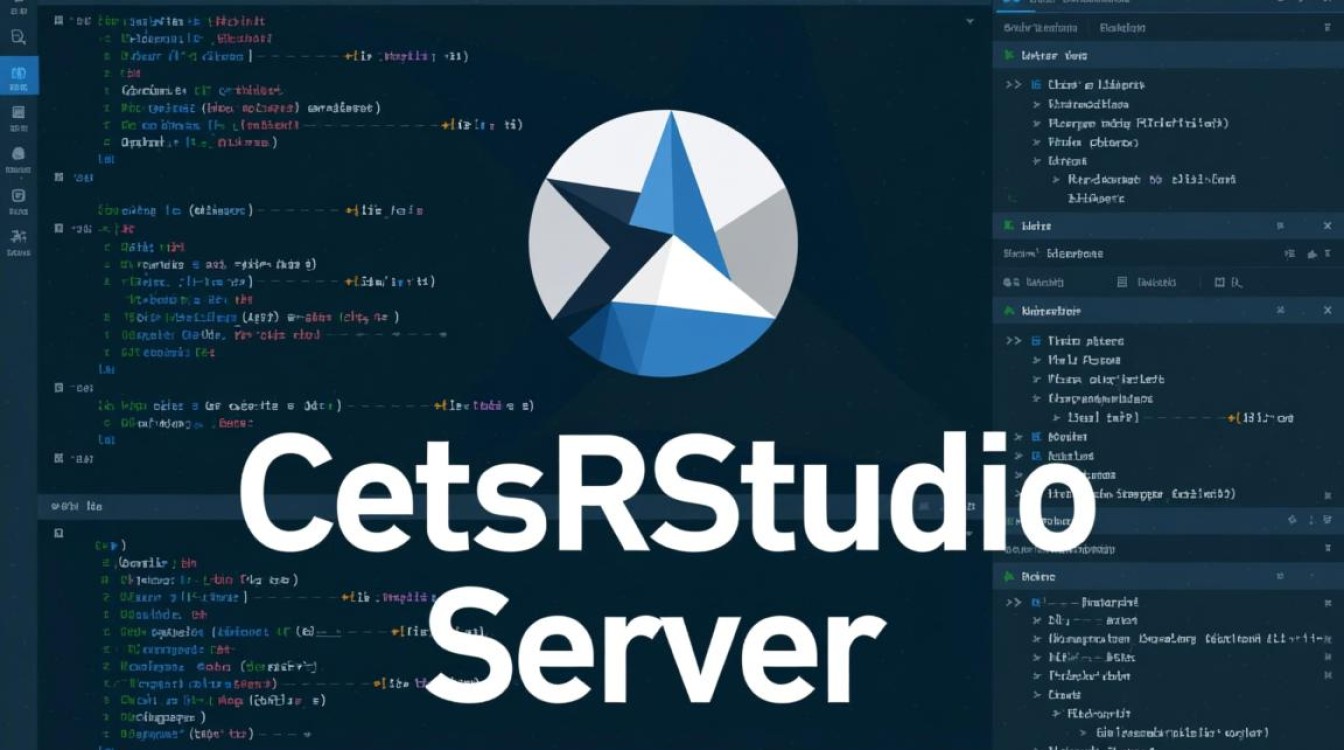The height and width of the screenshot is (750, 1344).
Task: Toggle the fourth code fold marker in gutter
Action: tap(59, 387)
